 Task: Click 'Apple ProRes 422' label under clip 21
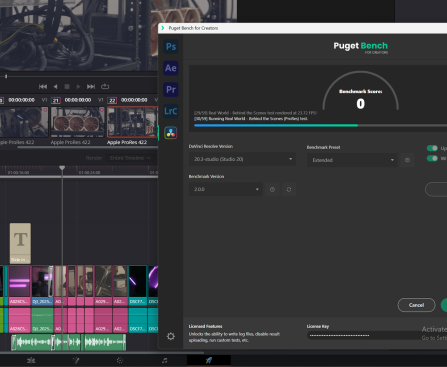[70, 142]
